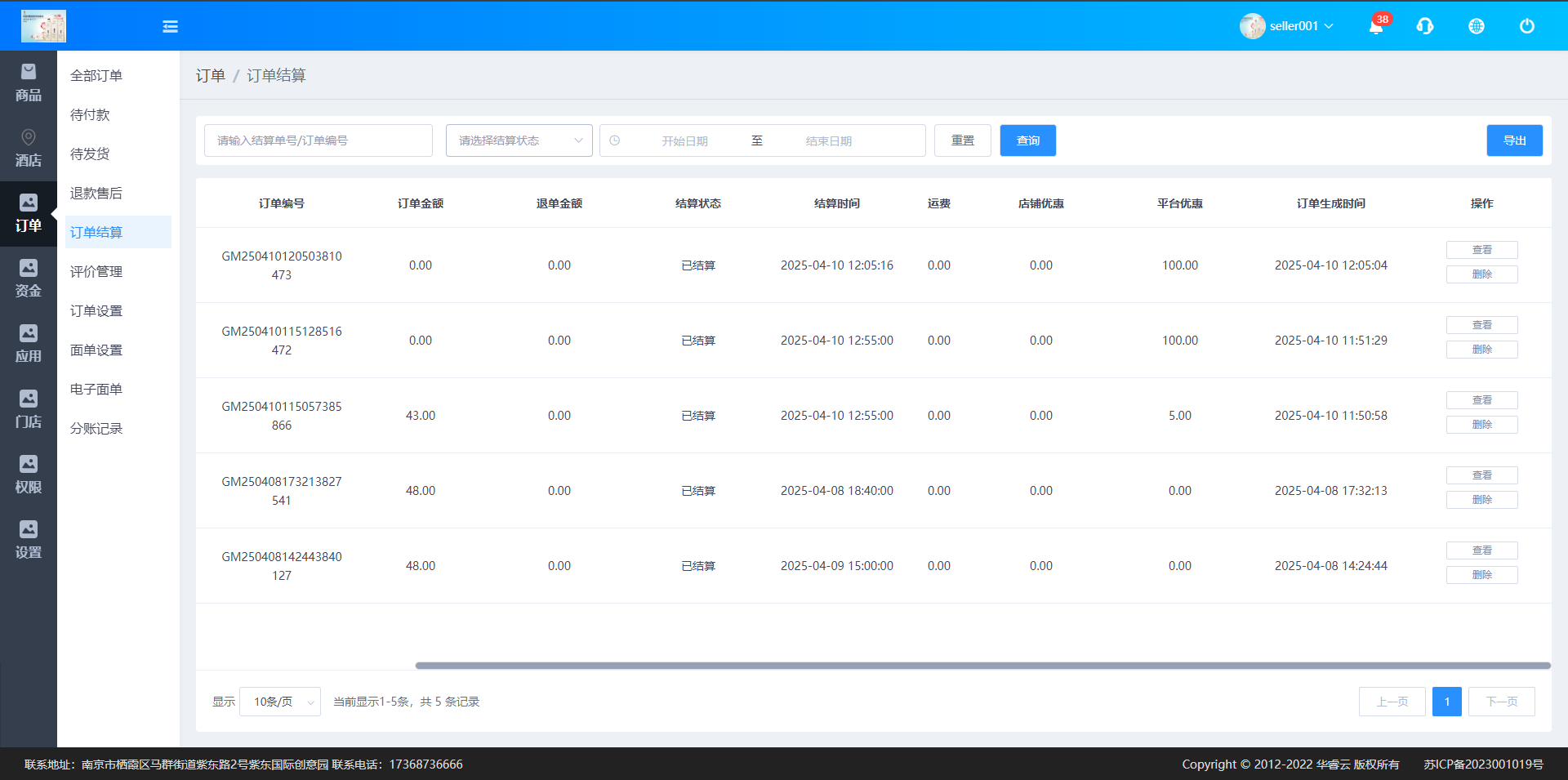
Task: Open the 酒店 section in sidebar
Action: pos(29,149)
